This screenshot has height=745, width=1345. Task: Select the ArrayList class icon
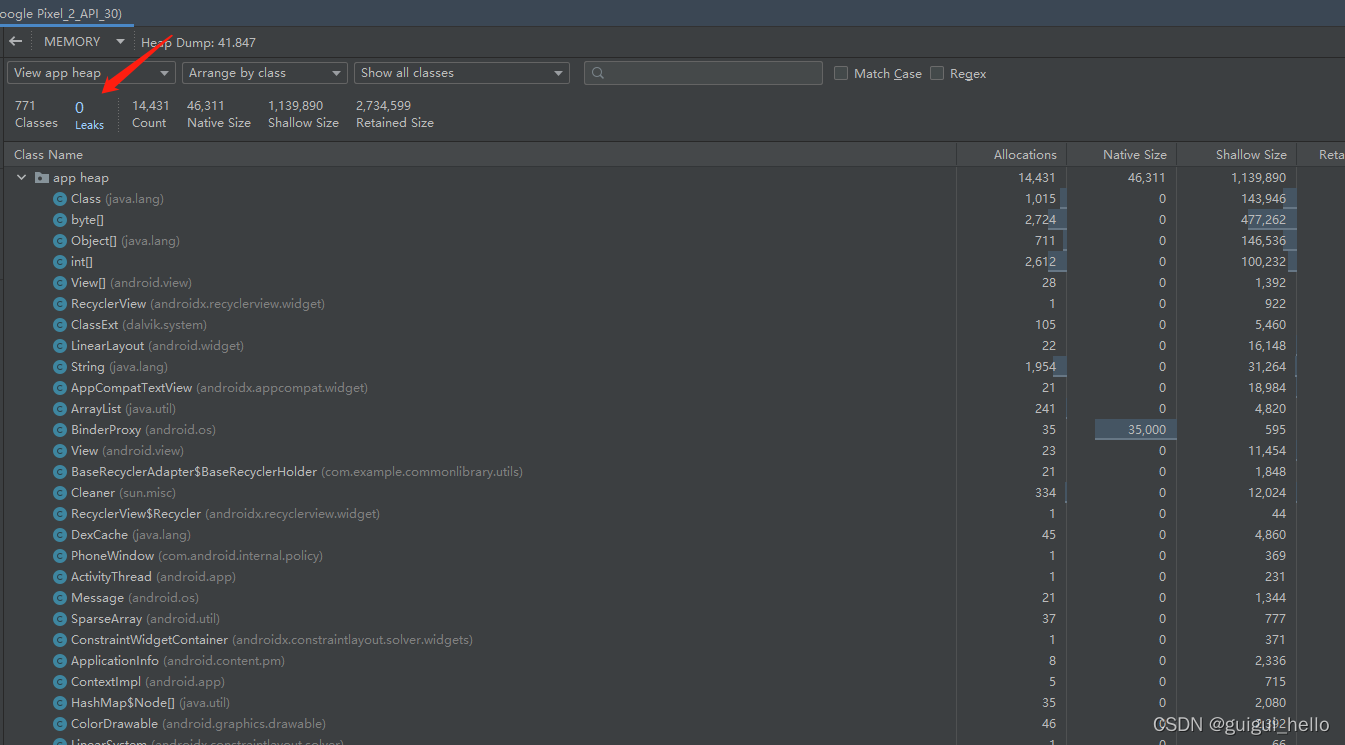tap(60, 409)
